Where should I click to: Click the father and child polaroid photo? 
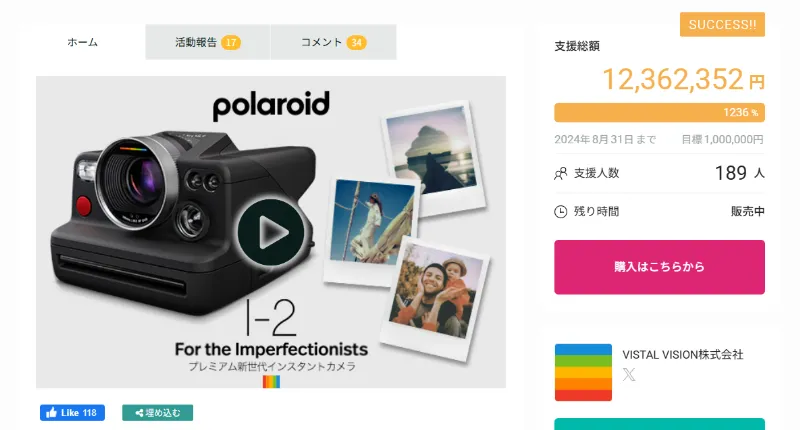pyautogui.click(x=435, y=298)
